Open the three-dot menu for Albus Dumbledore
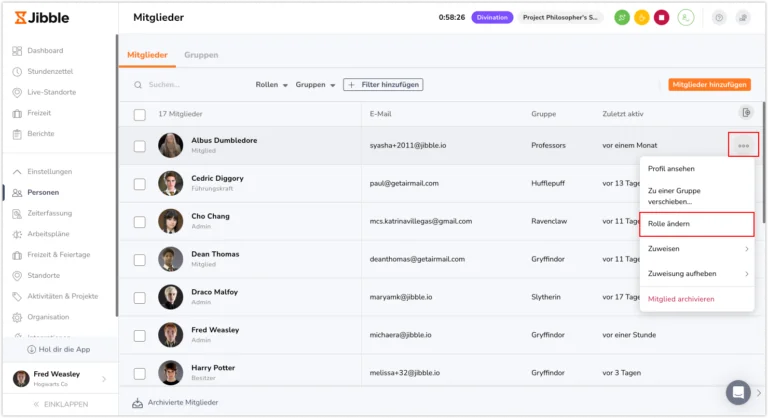Image resolution: width=768 pixels, height=418 pixels. coord(743,145)
